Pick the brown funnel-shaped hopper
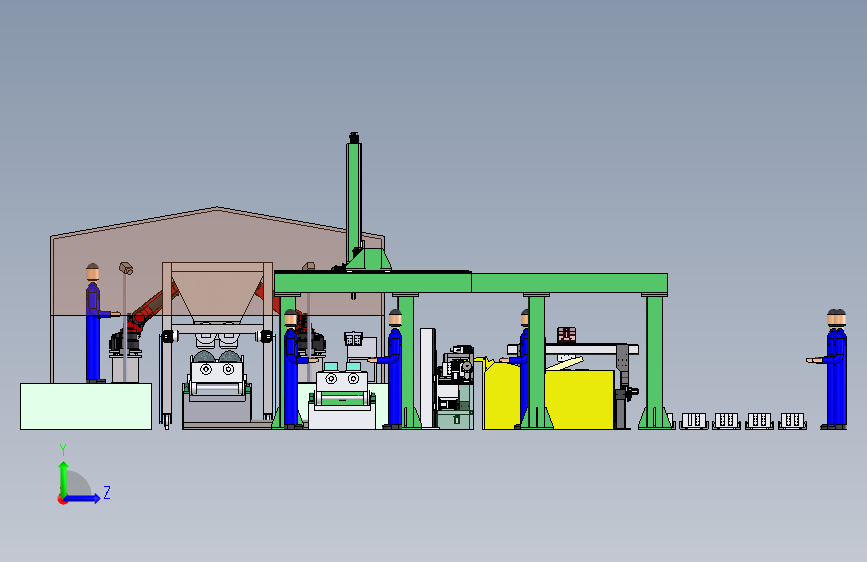The width and height of the screenshot is (867, 562). point(217,295)
